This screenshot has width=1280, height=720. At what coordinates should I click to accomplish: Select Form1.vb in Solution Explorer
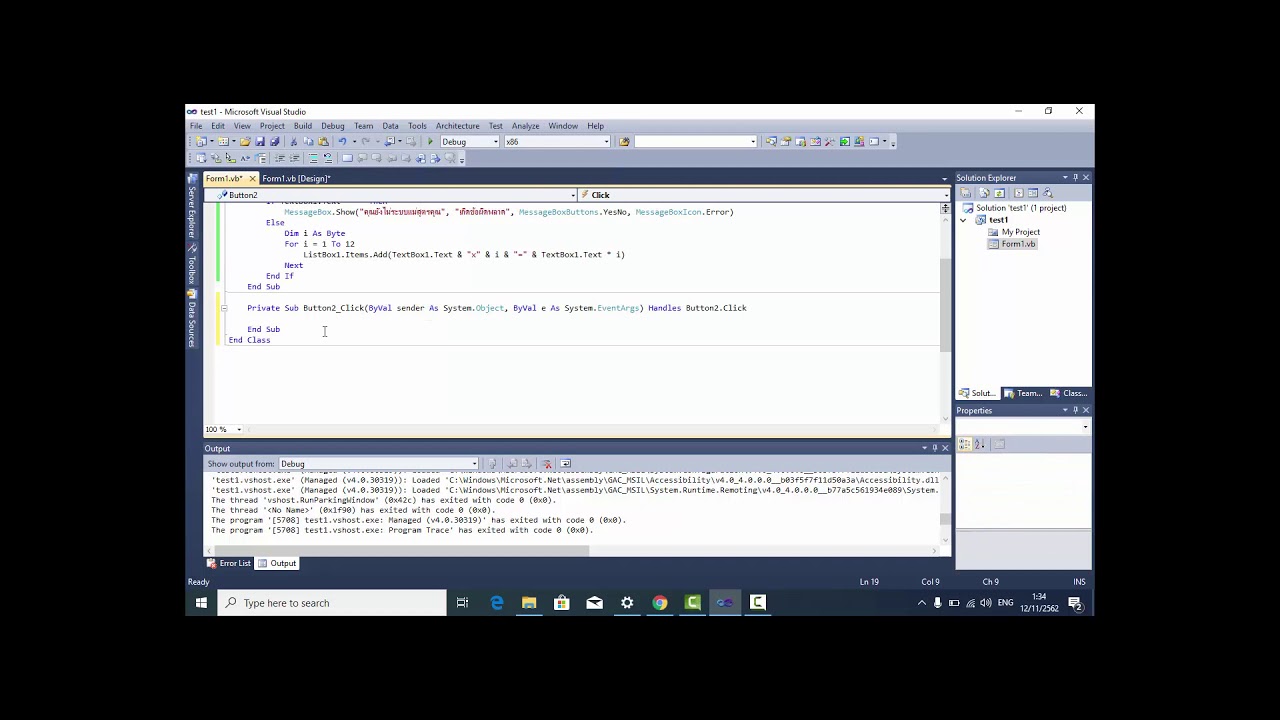(x=1011, y=244)
